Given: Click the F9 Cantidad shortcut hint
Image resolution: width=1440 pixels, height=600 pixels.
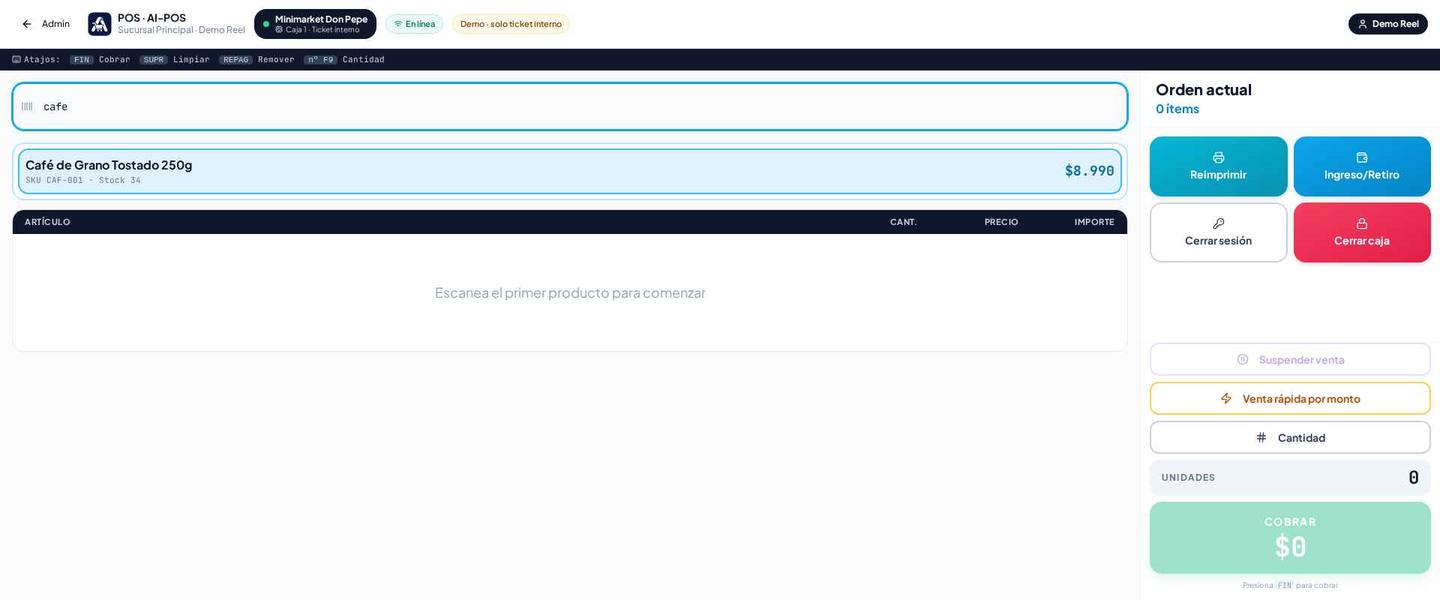Looking at the screenshot, I should click(x=345, y=60).
